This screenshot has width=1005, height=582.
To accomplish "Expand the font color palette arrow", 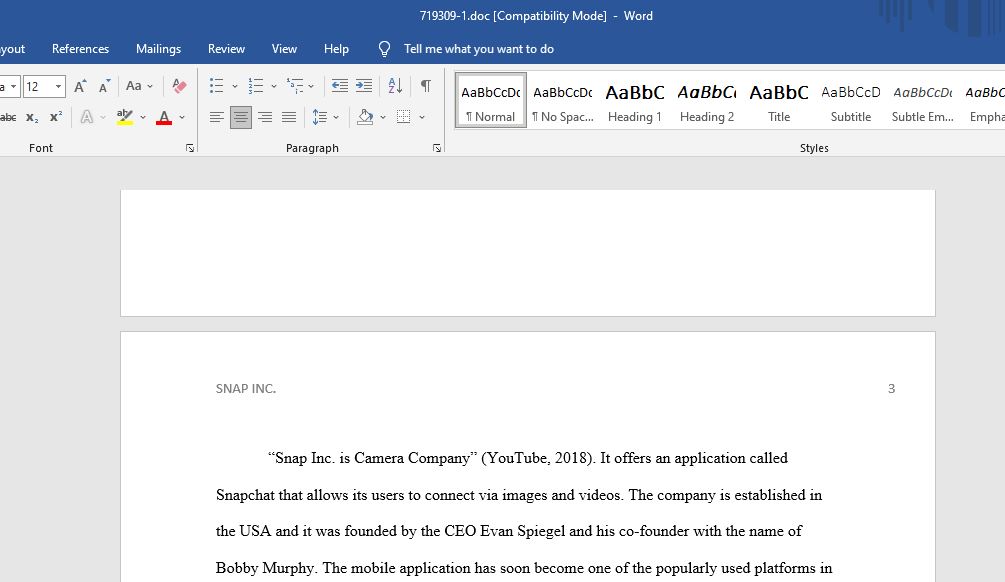I will (x=182, y=117).
